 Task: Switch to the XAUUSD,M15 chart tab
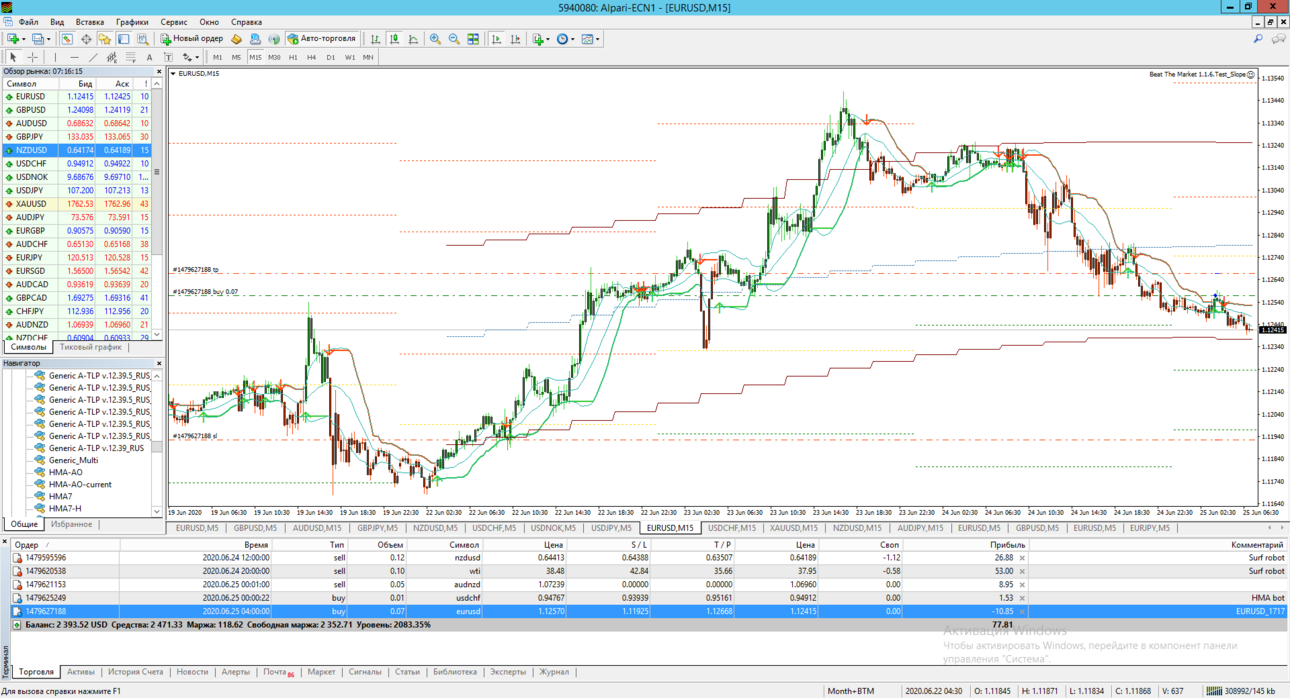(x=794, y=528)
